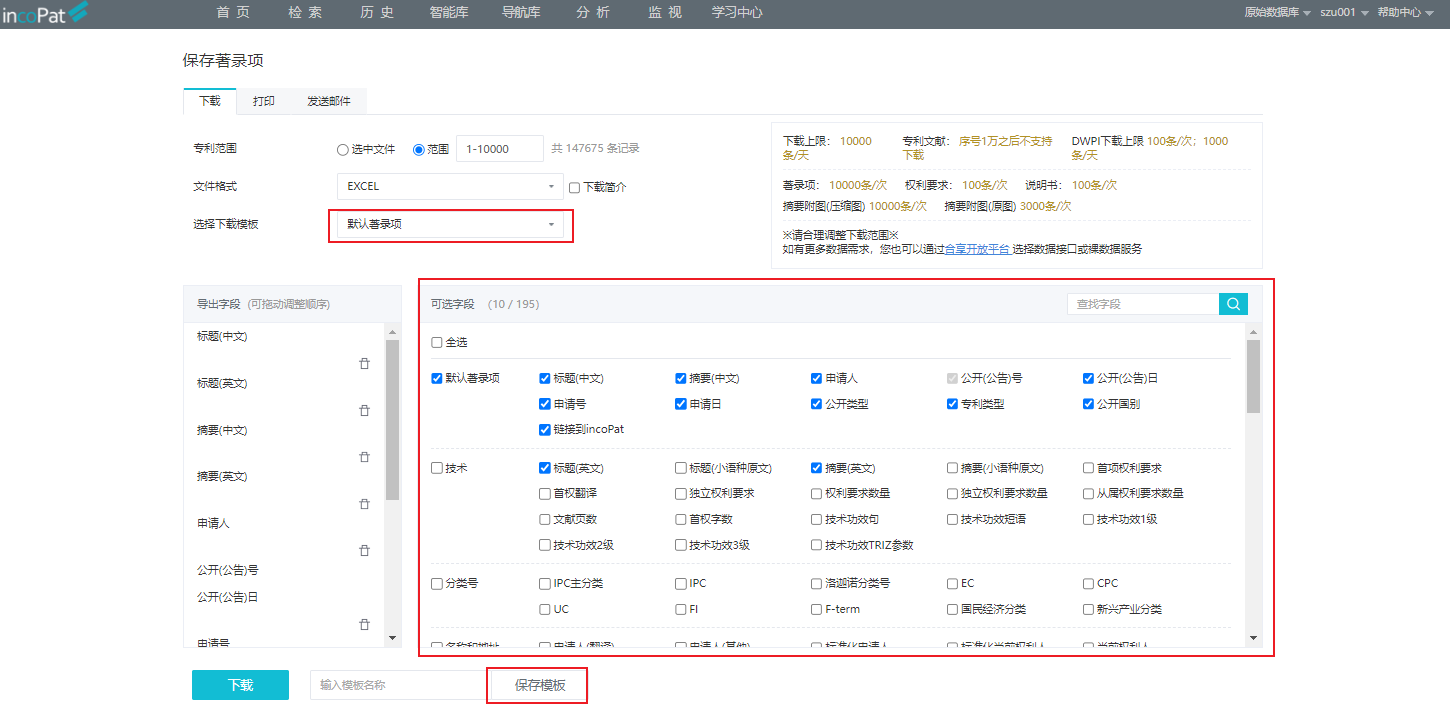This screenshot has height=710, width=1450.
Task: Check the 分类号 group checkbox
Action: pos(436,583)
